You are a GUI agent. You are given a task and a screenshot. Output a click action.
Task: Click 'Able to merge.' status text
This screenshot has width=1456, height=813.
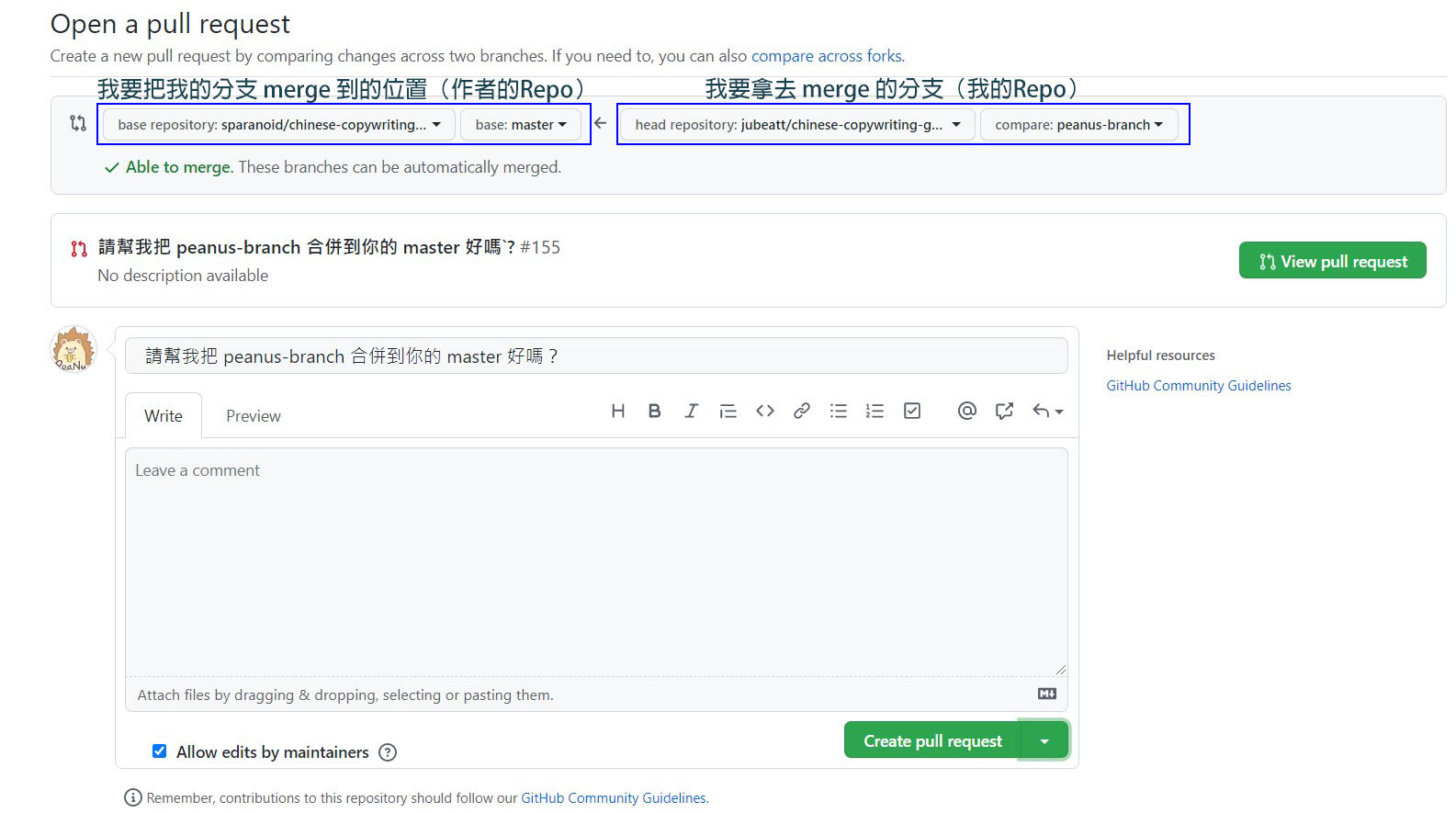coord(179,167)
